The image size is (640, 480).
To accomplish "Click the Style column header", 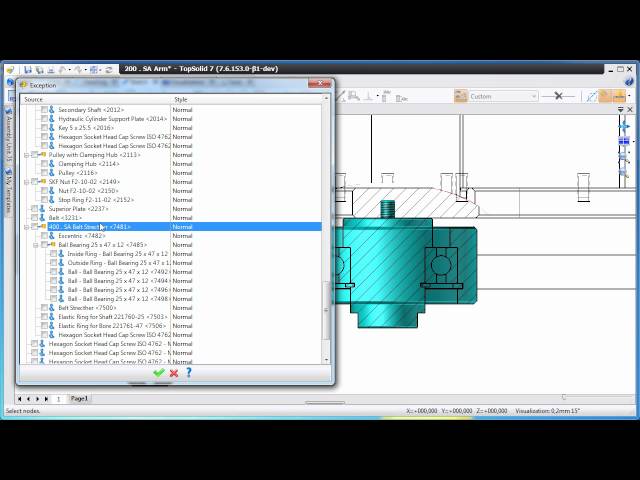I will pos(181,99).
